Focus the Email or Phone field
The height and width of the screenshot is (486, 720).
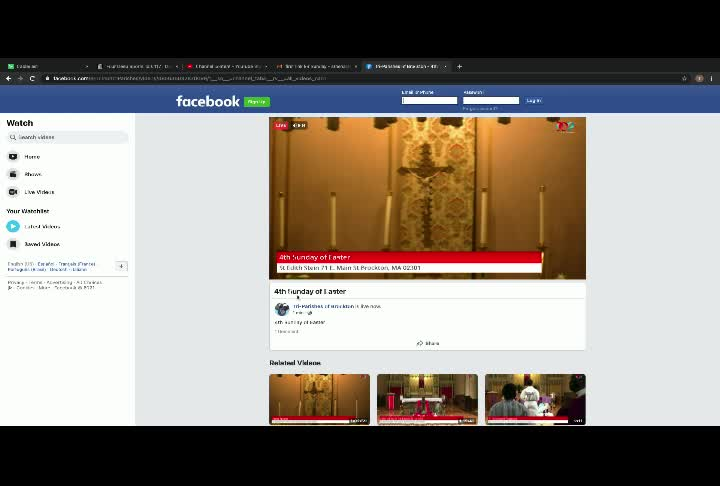429,101
